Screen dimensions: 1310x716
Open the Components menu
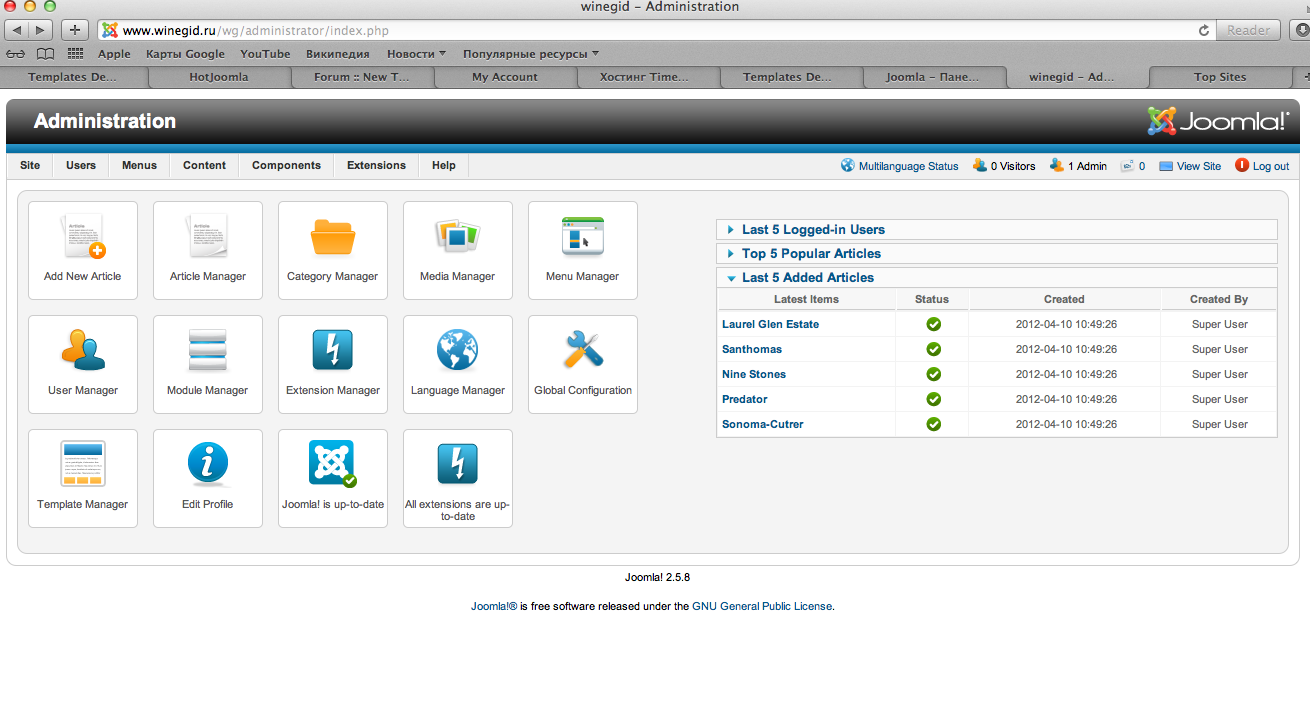point(286,165)
